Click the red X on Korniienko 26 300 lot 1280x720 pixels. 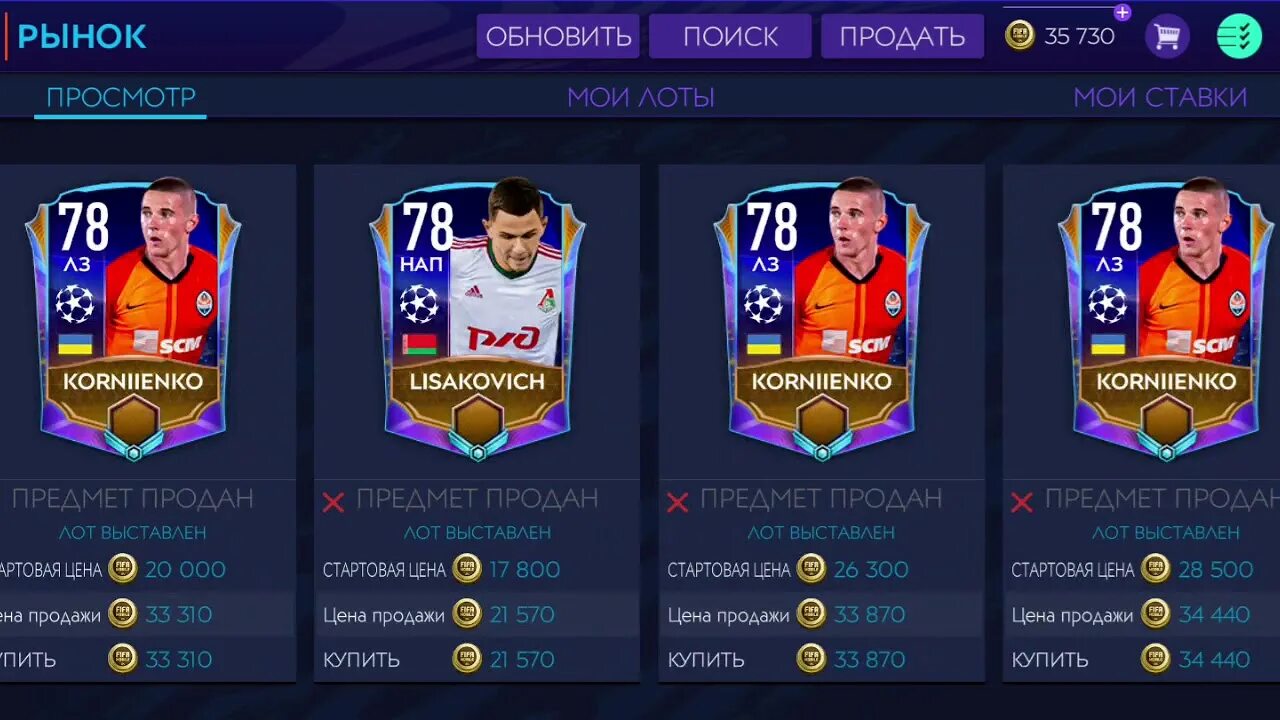[x=677, y=502]
